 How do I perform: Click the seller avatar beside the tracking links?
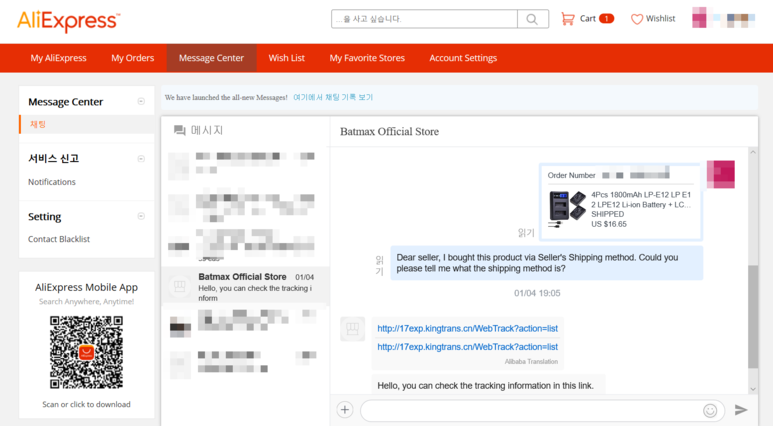click(x=352, y=329)
